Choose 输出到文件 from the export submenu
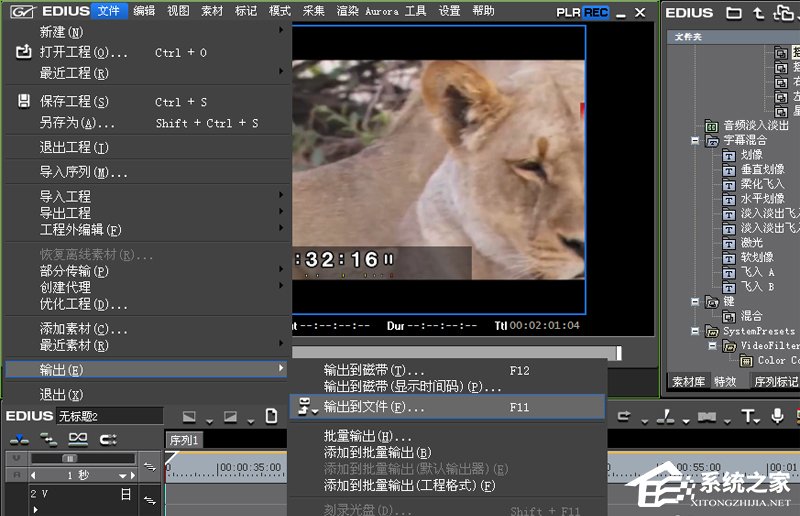 tap(374, 407)
